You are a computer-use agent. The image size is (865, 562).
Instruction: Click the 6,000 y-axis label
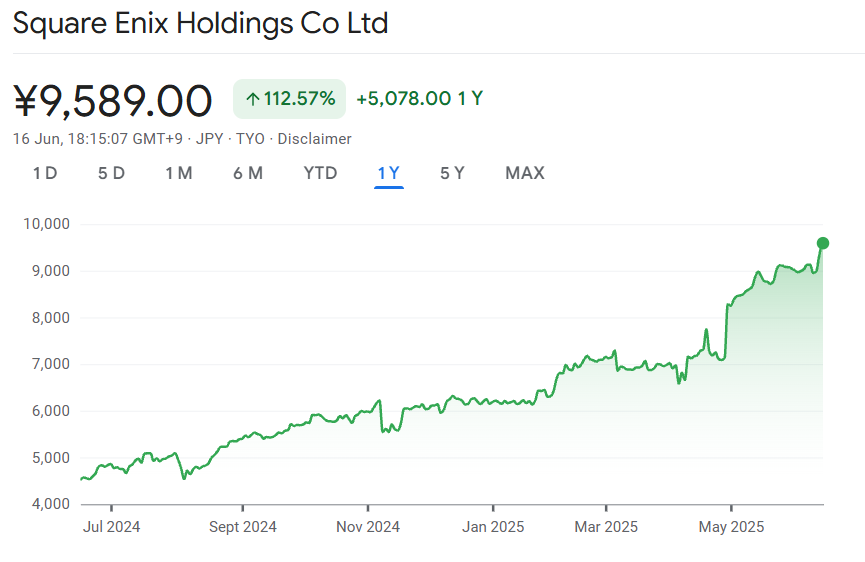pos(51,411)
